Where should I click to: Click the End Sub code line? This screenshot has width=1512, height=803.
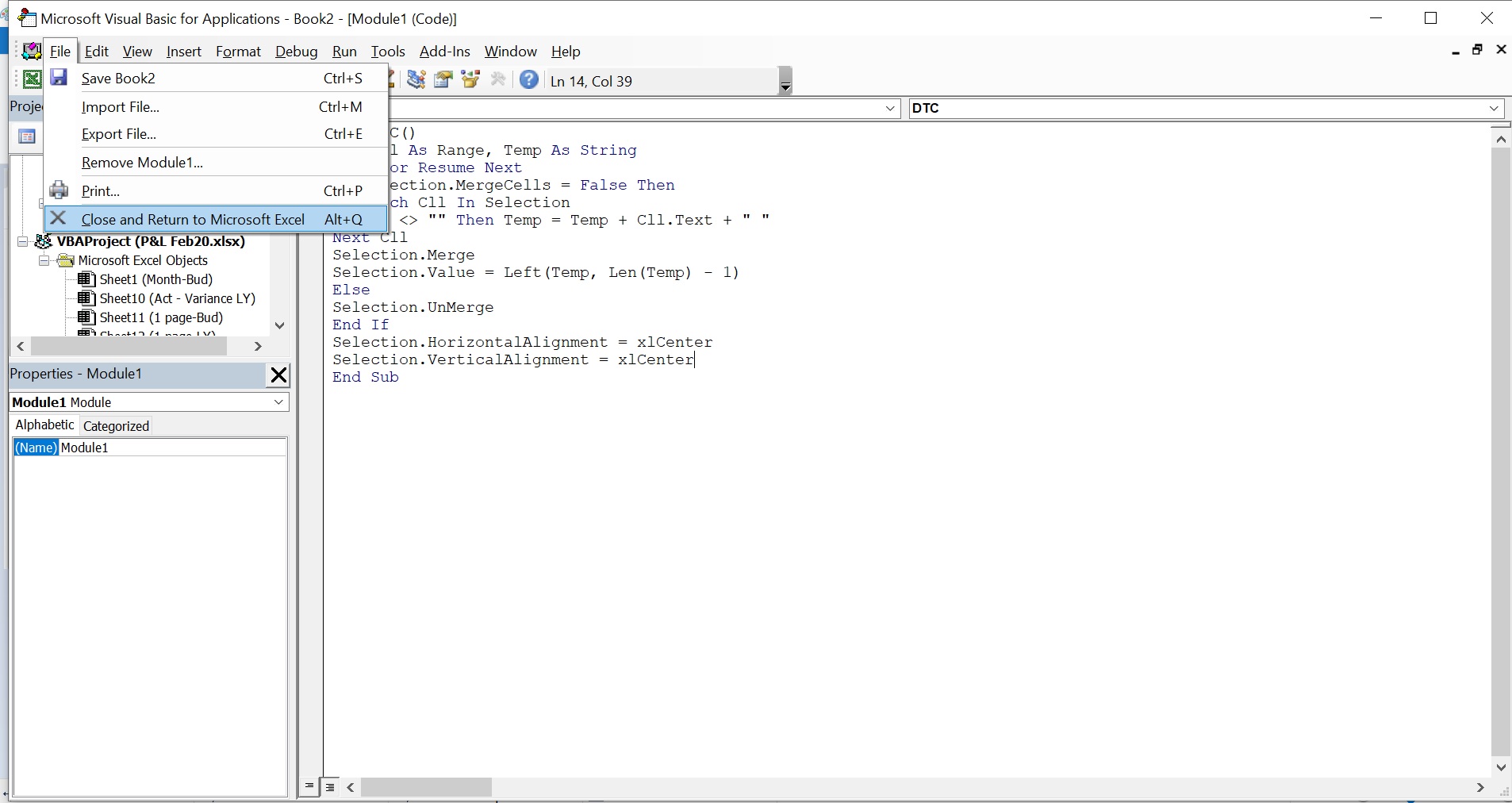[366, 377]
